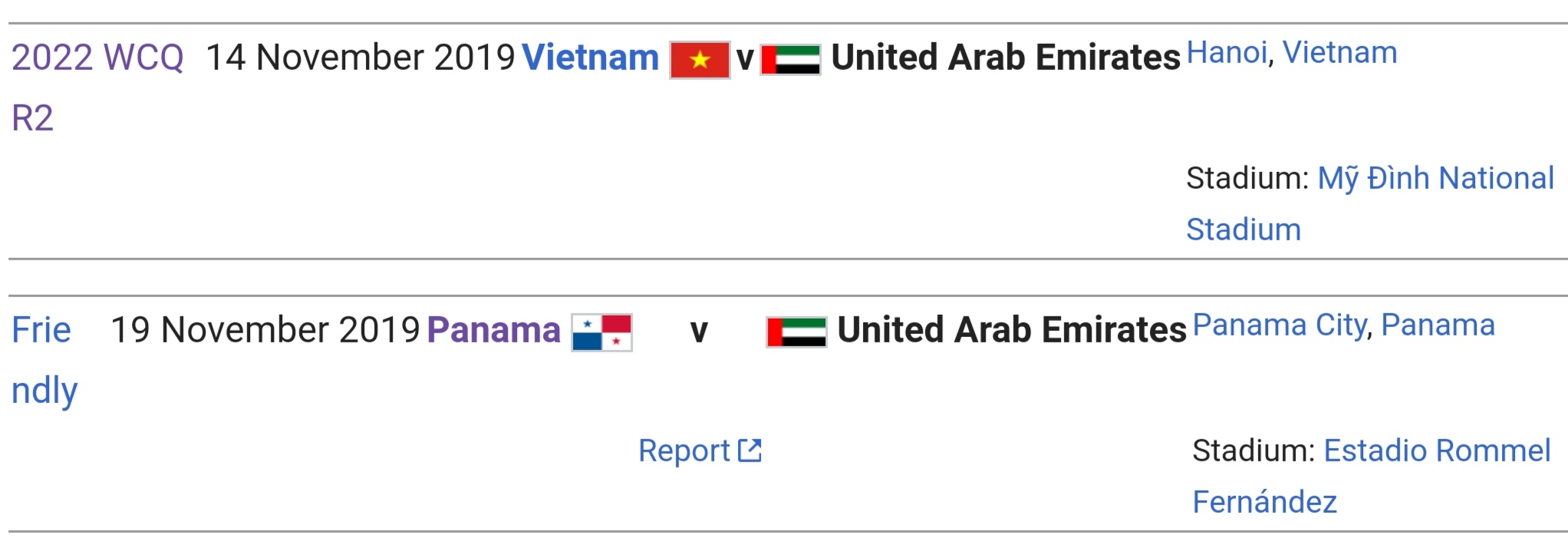Click United Arab Emirates text in Vietnam row
The image size is (1568, 555).
pyautogui.click(x=1006, y=58)
